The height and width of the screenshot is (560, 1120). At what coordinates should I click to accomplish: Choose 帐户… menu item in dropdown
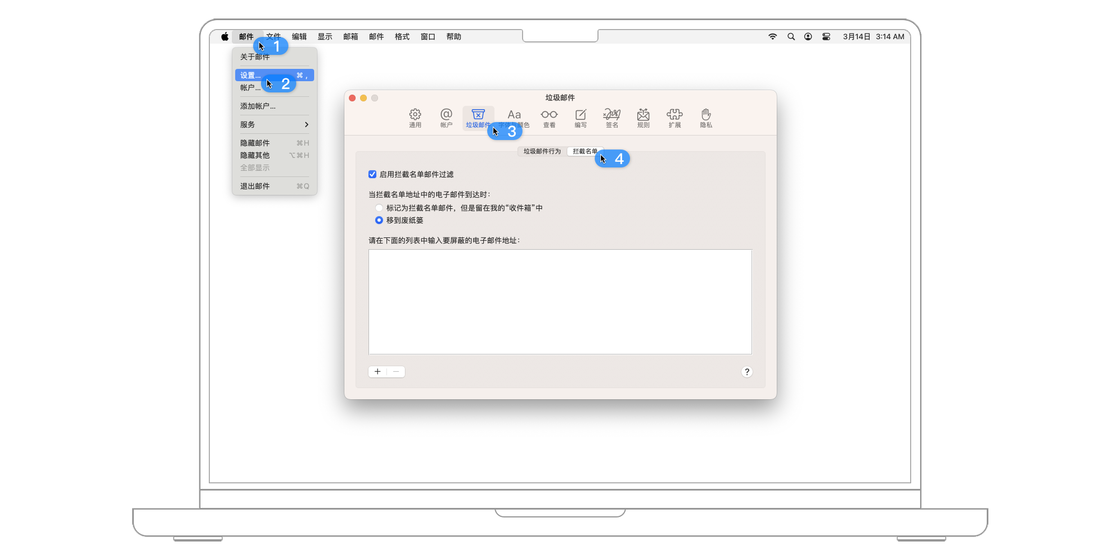click(x=274, y=88)
